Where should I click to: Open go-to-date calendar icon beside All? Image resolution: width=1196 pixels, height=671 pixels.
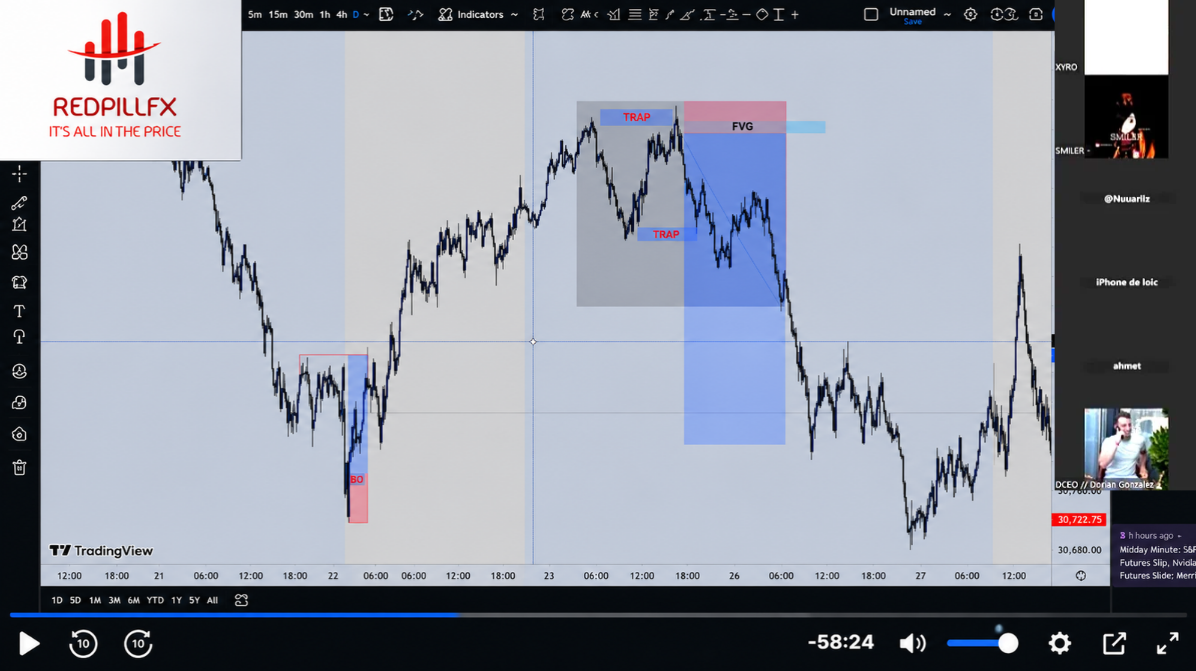(241, 600)
